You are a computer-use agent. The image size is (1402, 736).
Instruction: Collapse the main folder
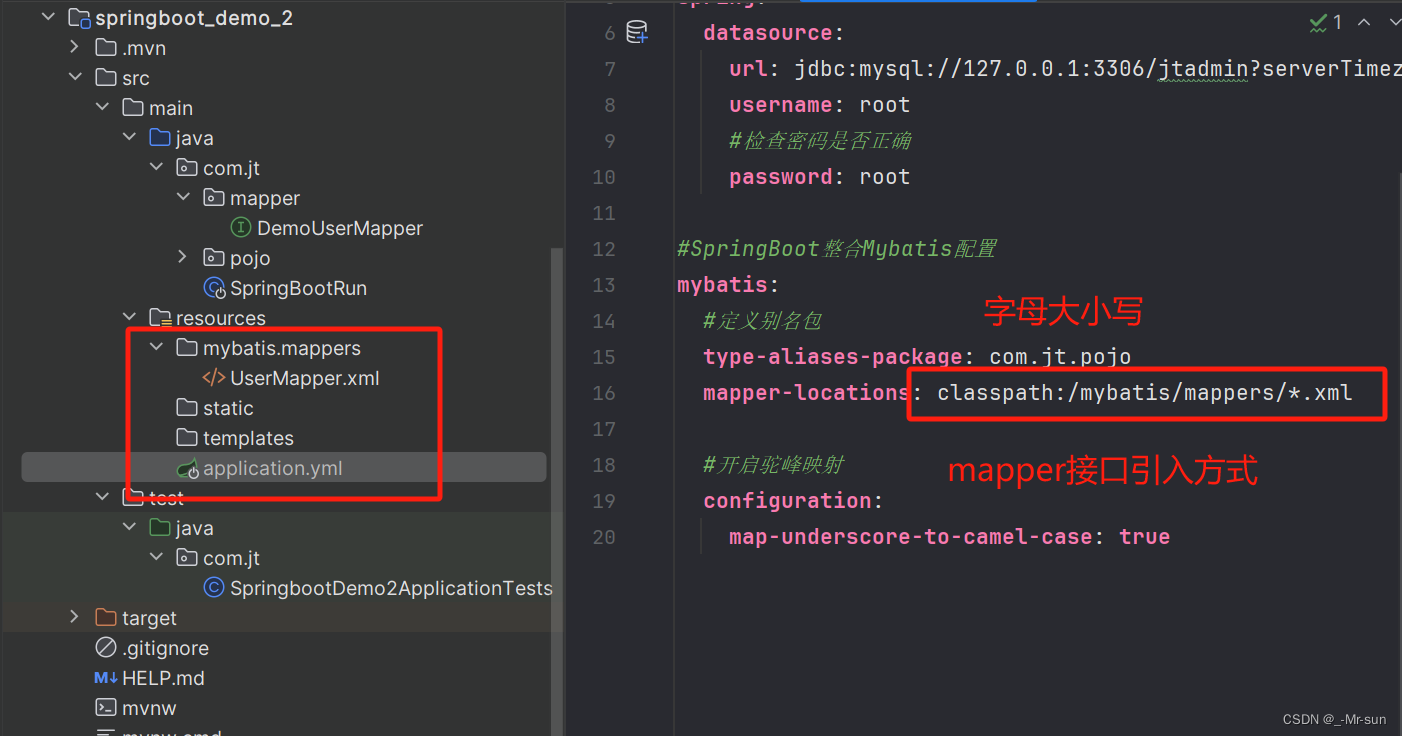(x=103, y=108)
